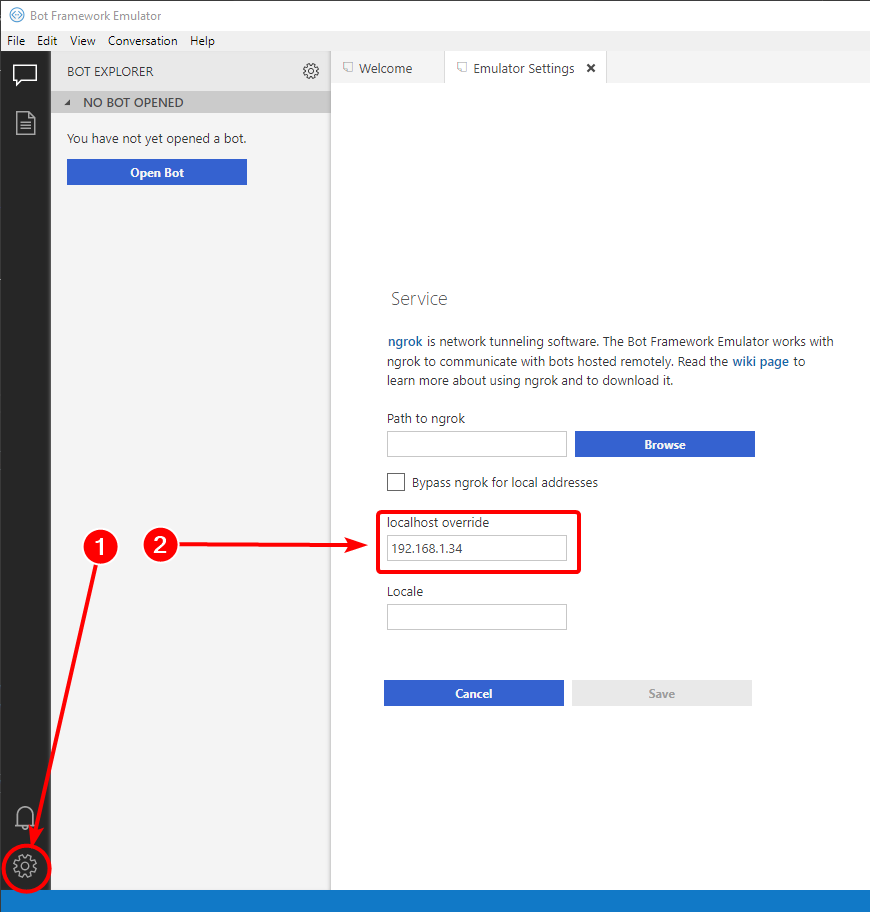The width and height of the screenshot is (870, 912).
Task: Open the View menu
Action: coord(83,41)
